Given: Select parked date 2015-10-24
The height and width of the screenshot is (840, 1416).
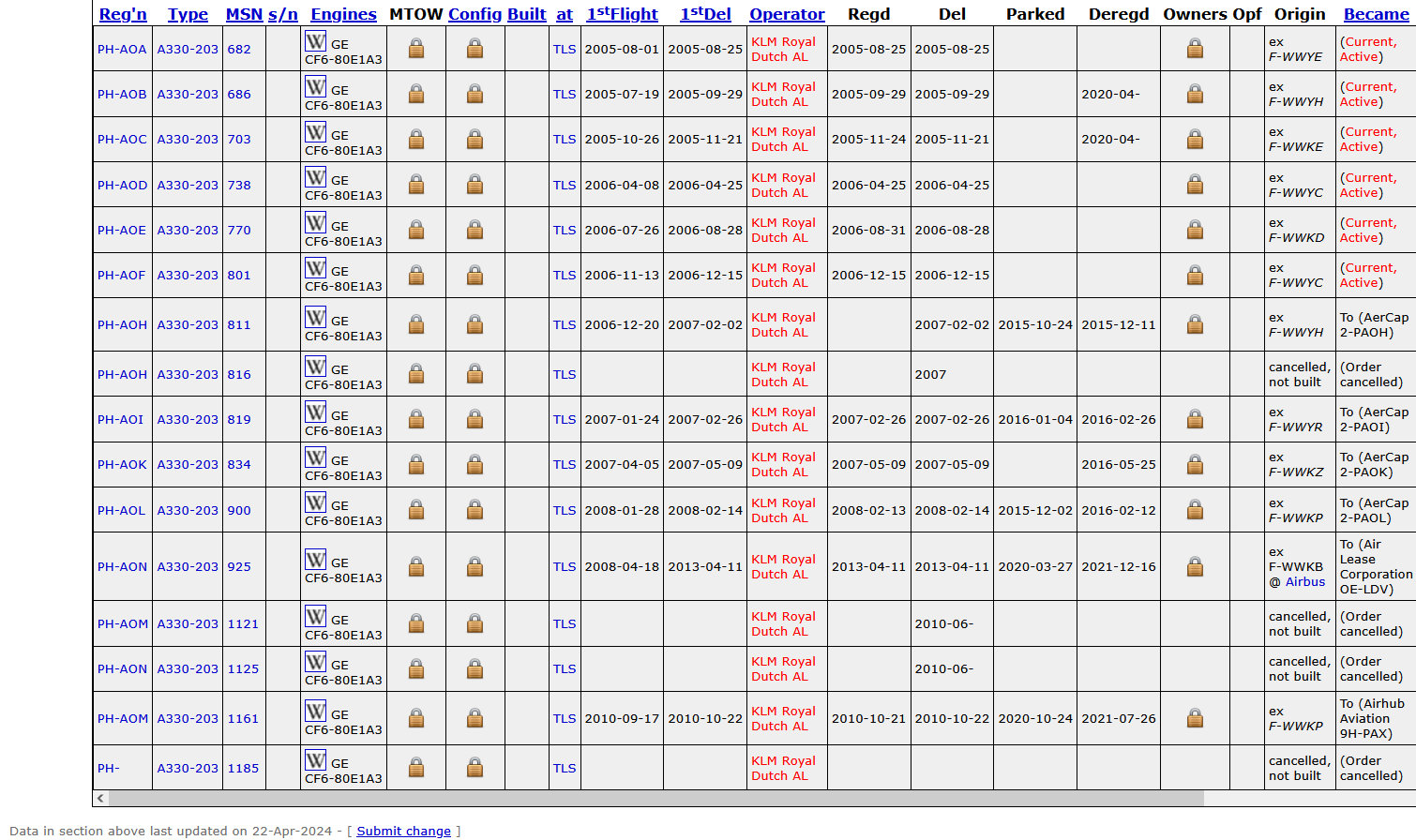Looking at the screenshot, I should tap(1035, 324).
